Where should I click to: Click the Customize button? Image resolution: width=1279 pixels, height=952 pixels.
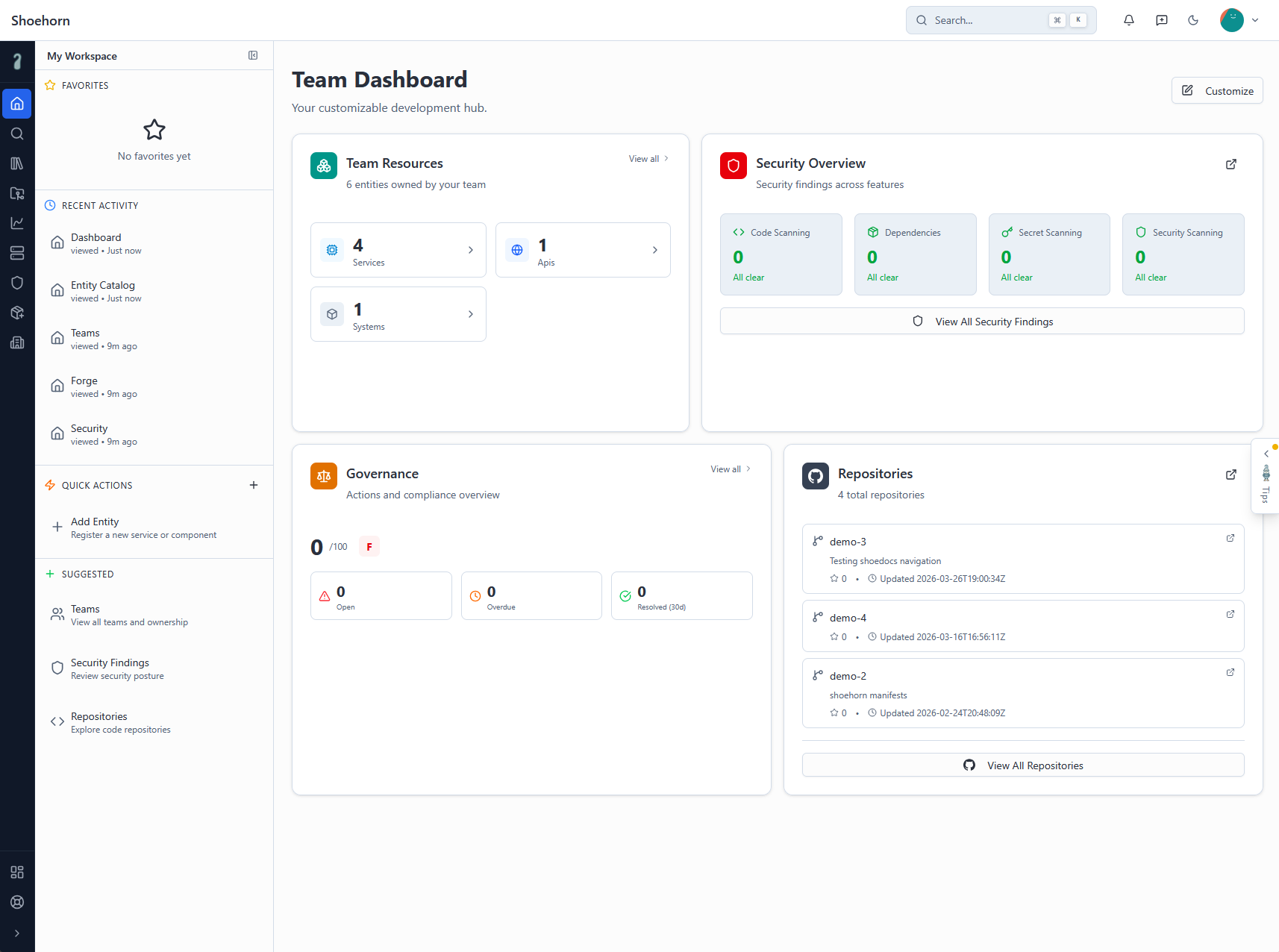click(x=1216, y=90)
